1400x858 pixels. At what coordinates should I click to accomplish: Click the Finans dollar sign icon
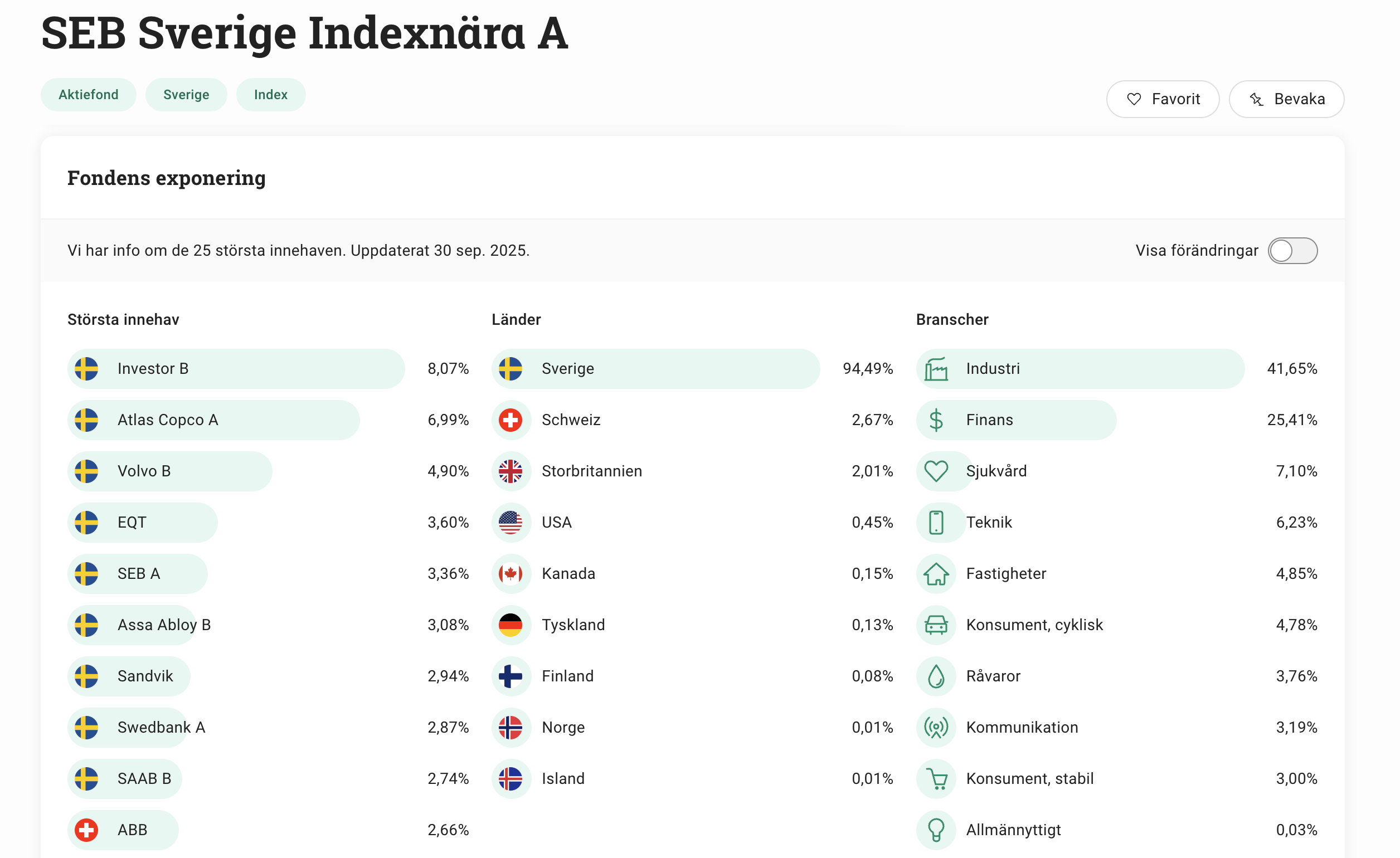pos(936,420)
